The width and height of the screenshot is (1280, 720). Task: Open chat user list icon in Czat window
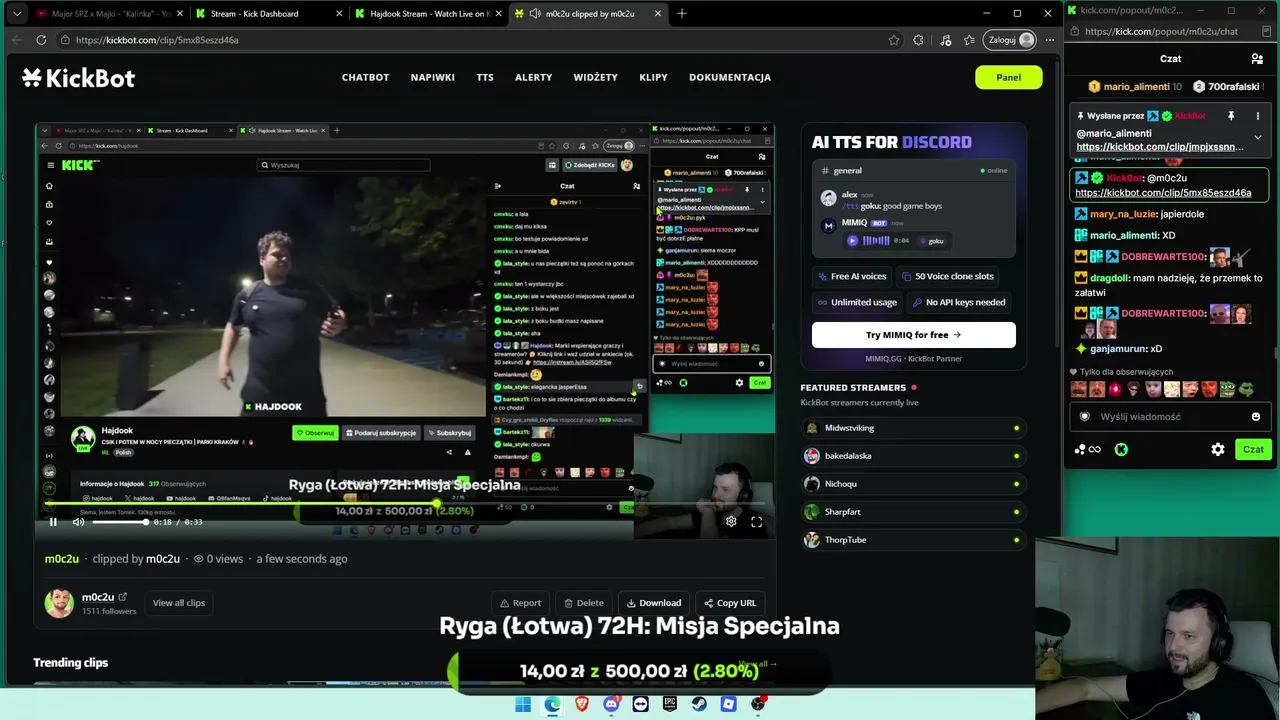(x=1257, y=59)
